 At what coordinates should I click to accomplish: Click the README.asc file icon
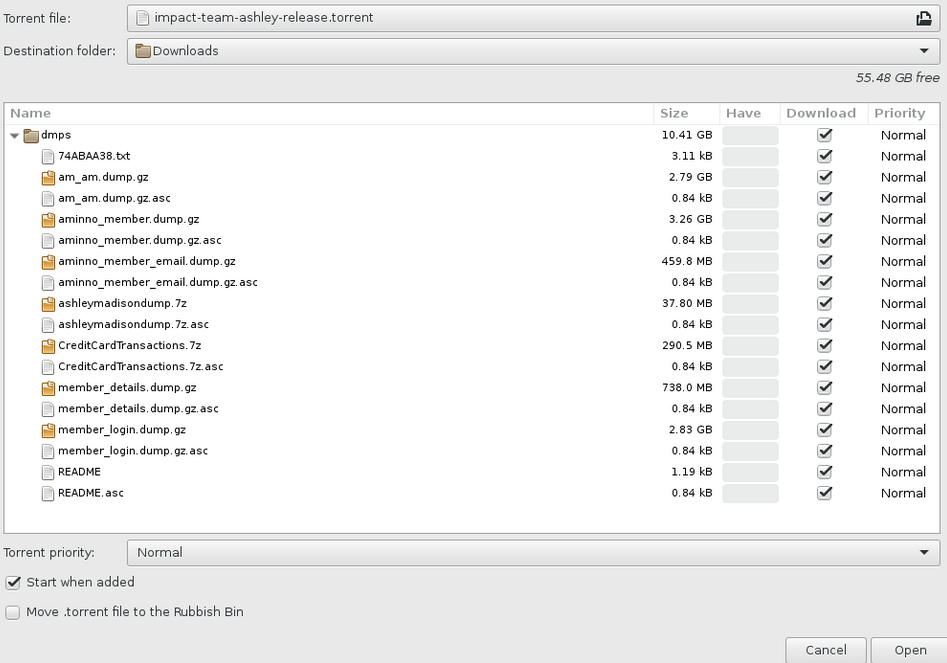click(48, 493)
